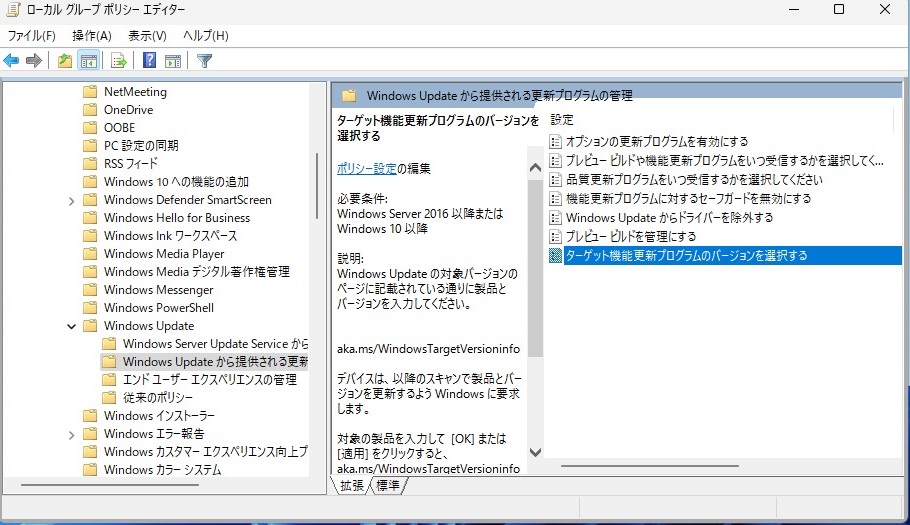910x525 pixels.
Task: Open help with the question mark icon
Action: point(149,61)
